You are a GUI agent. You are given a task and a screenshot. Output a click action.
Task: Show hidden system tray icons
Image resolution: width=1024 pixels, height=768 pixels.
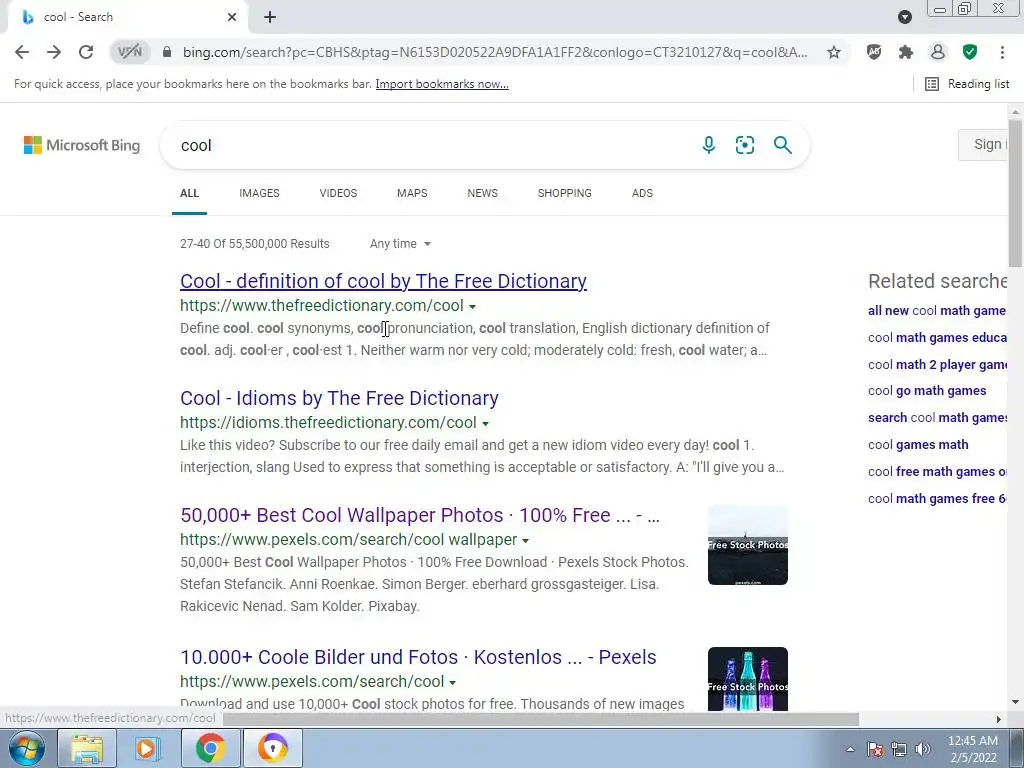coord(850,749)
